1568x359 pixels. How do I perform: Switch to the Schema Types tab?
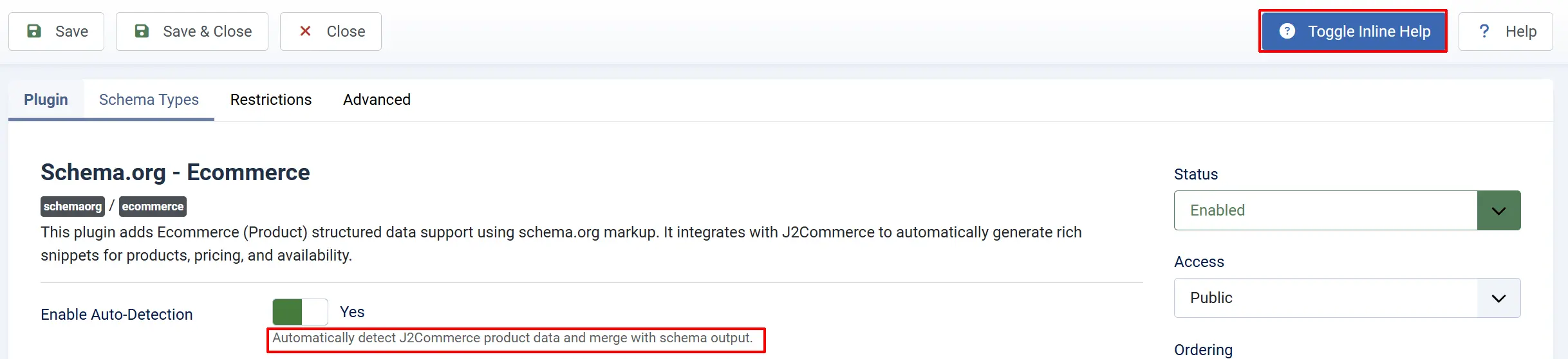click(x=149, y=100)
